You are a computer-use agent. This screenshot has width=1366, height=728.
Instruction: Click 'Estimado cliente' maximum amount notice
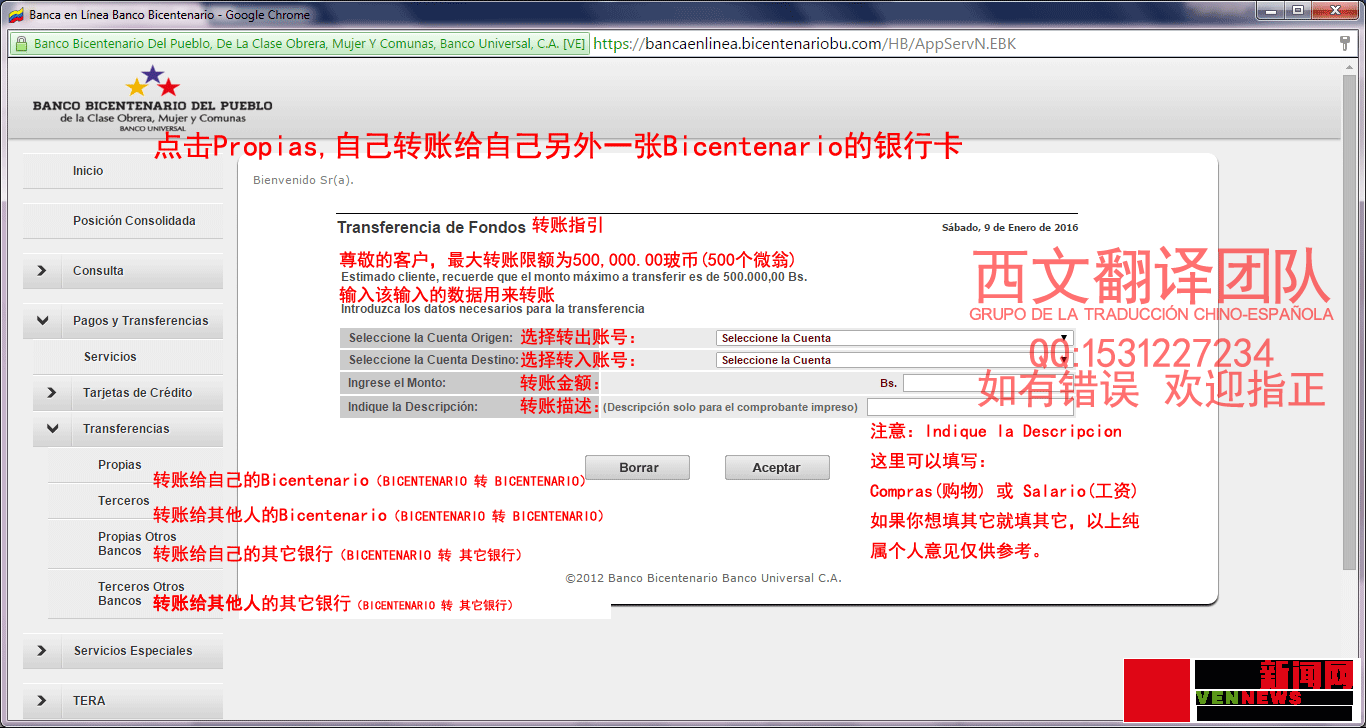(574, 277)
